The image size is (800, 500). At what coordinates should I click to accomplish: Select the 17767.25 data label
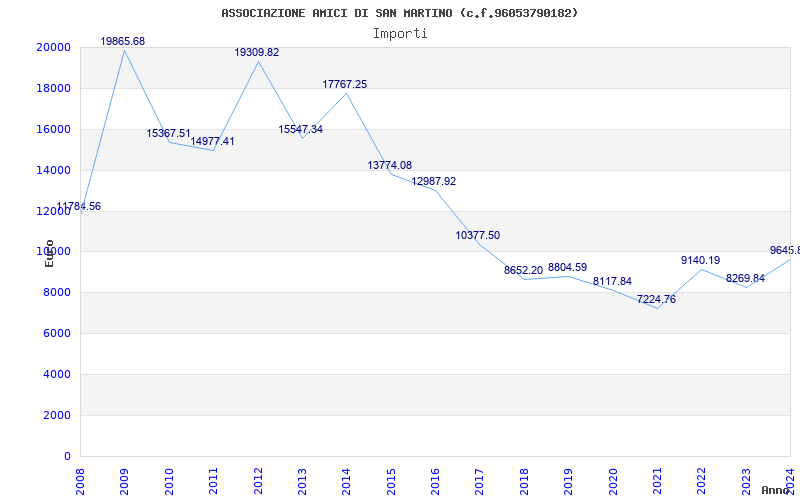pos(344,84)
